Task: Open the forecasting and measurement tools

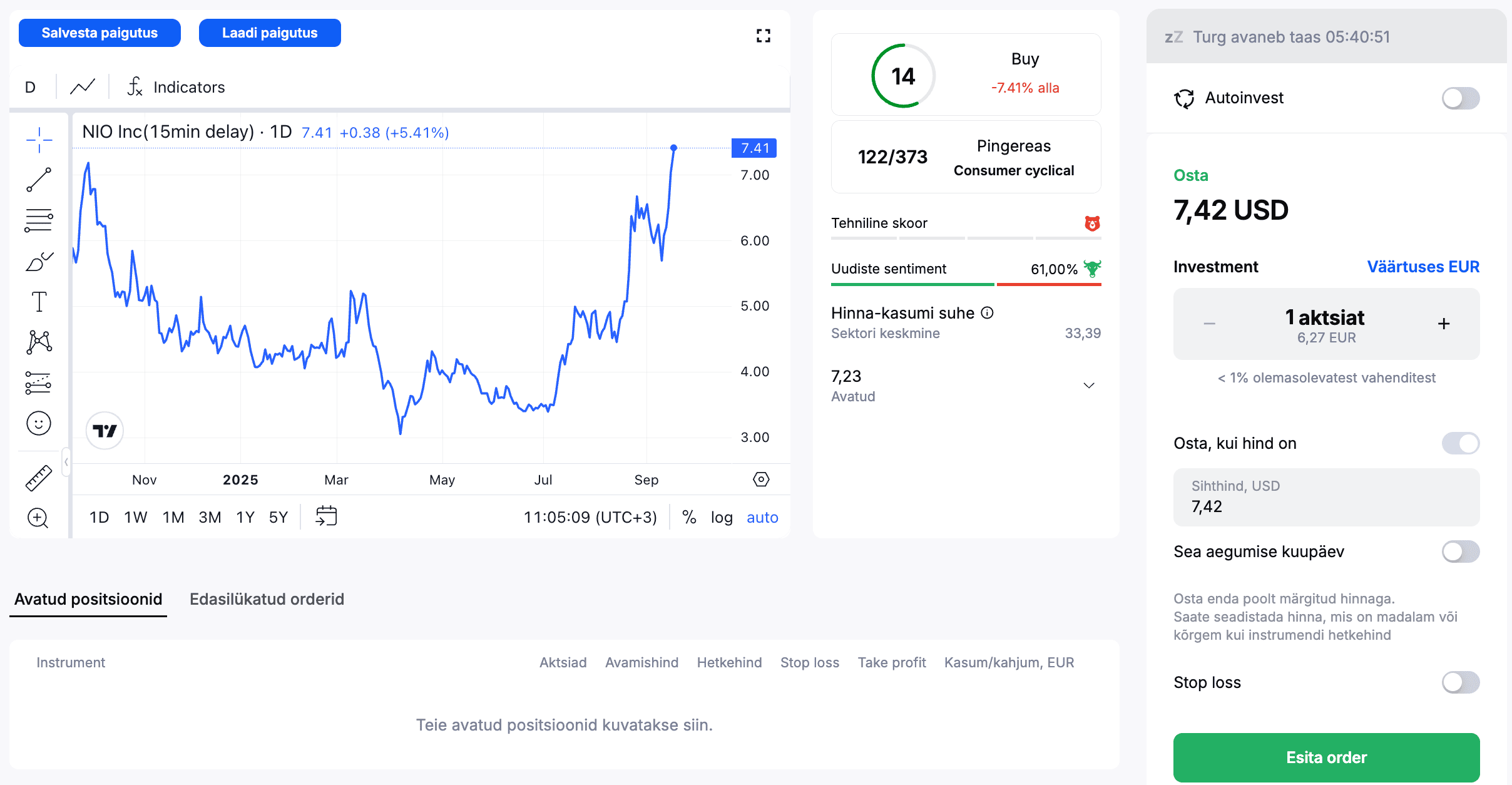Action: pos(39,383)
